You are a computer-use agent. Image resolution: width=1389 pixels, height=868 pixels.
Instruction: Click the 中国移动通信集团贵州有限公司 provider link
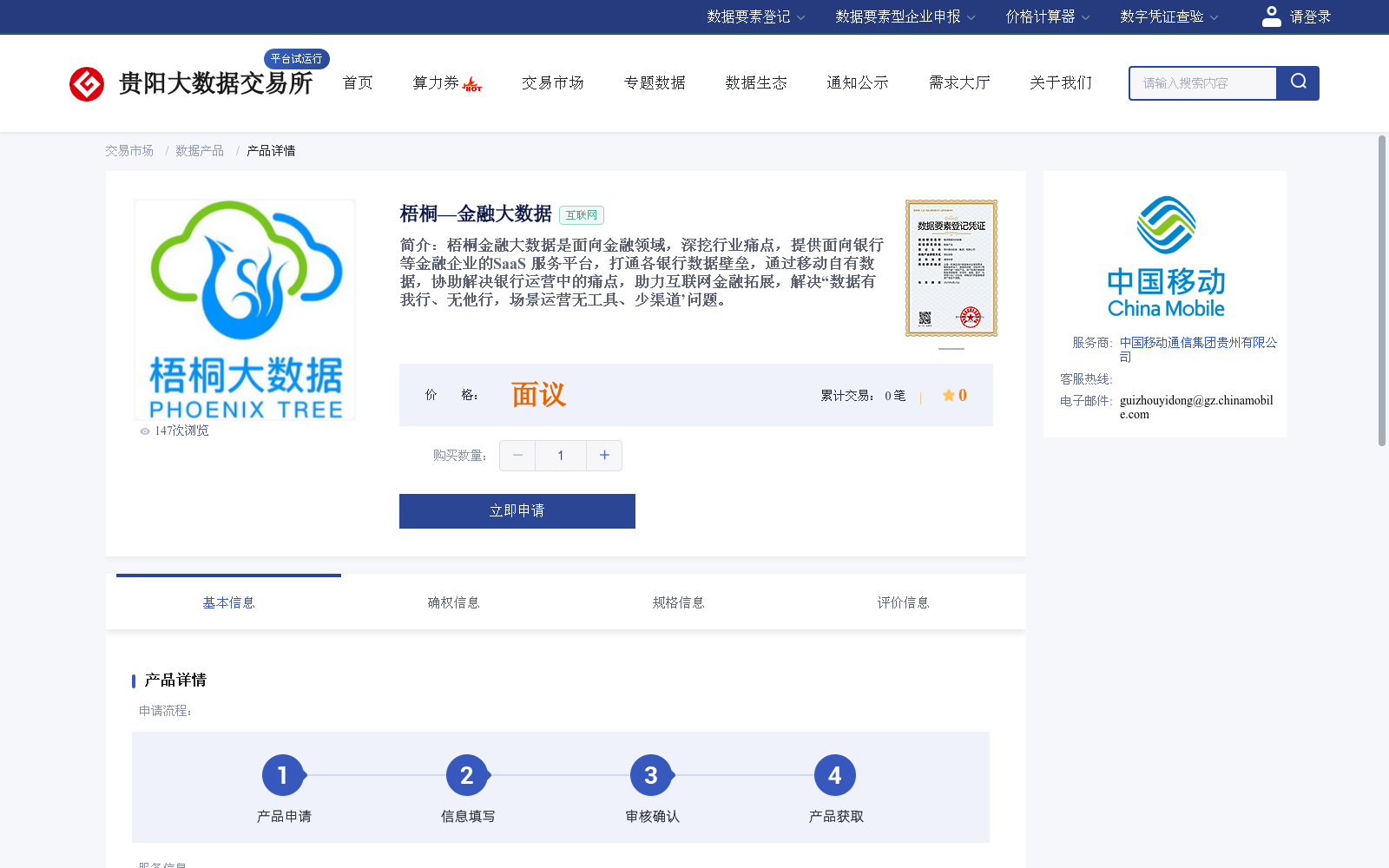(x=1198, y=350)
